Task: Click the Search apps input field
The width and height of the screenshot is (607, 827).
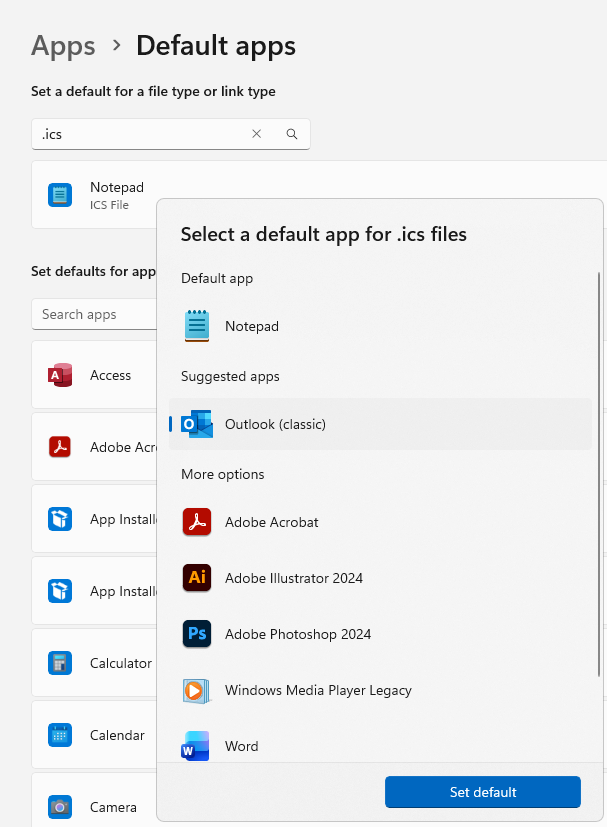Action: [x=94, y=314]
